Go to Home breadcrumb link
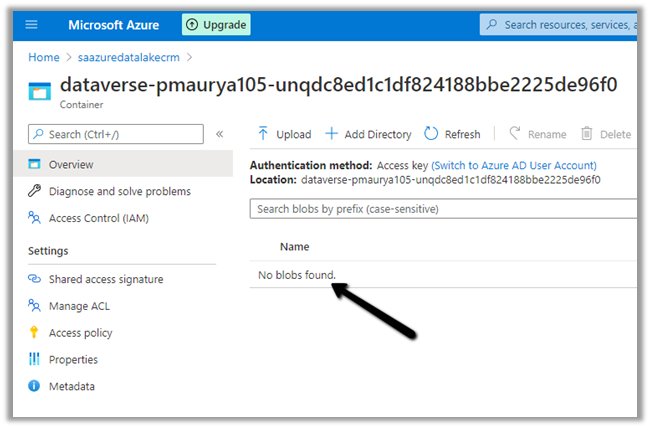Screen dimensions: 650x428 (x=44, y=58)
